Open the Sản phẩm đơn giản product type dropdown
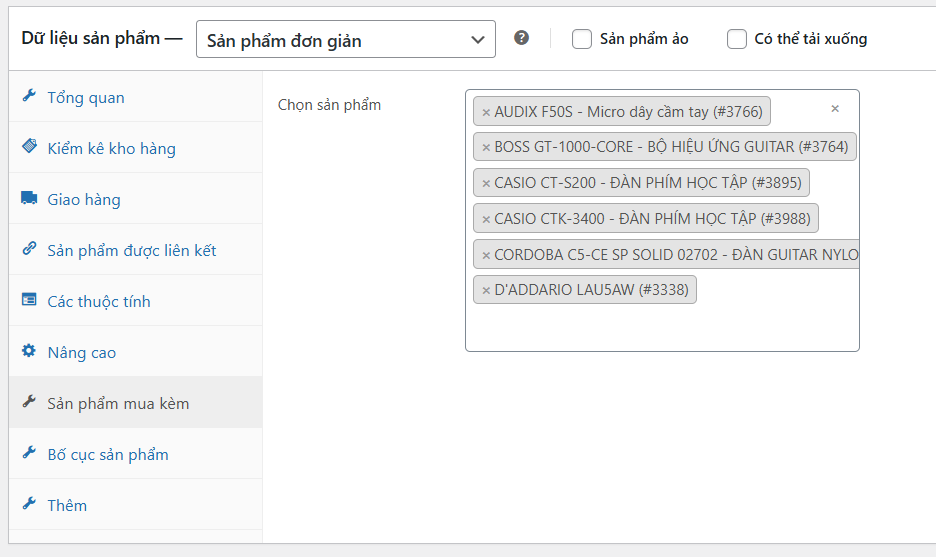936x557 pixels. (346, 39)
